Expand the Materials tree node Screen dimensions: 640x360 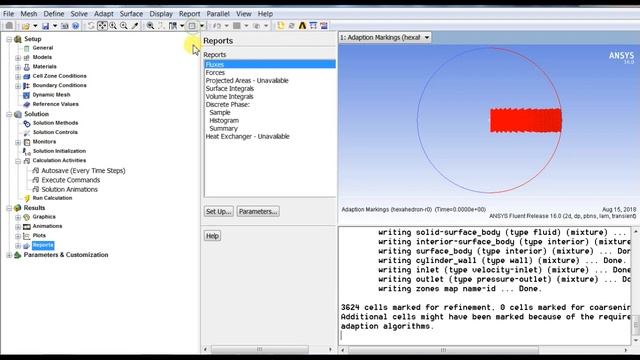tap(18, 67)
